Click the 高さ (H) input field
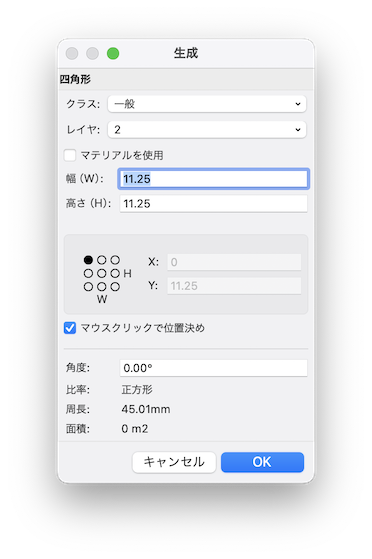 [213, 204]
